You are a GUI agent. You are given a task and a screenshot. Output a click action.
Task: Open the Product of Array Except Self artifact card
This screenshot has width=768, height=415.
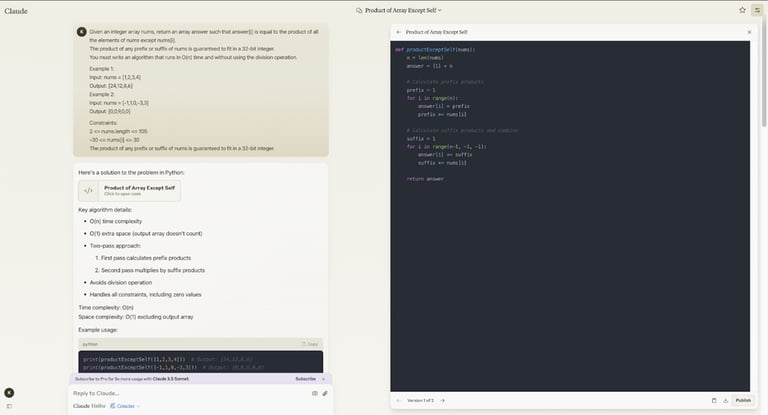pyautogui.click(x=130, y=190)
